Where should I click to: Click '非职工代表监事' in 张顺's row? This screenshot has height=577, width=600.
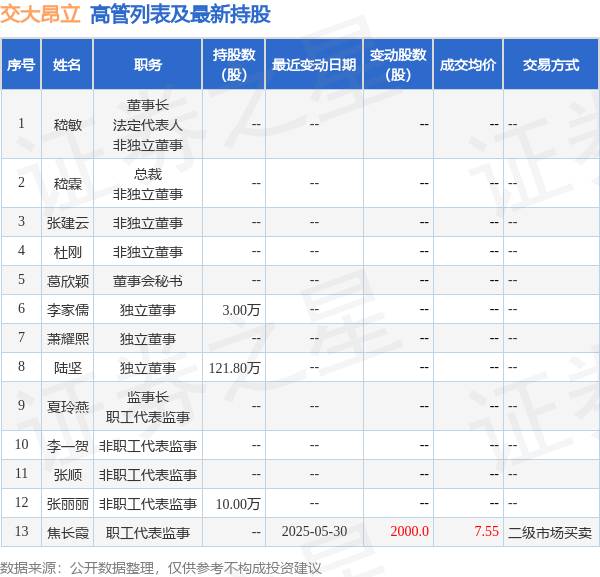pos(148,475)
